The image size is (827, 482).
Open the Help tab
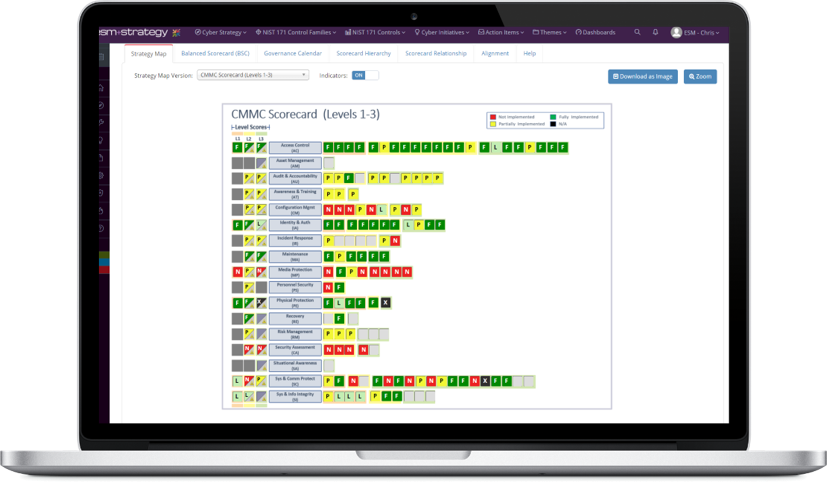530,53
